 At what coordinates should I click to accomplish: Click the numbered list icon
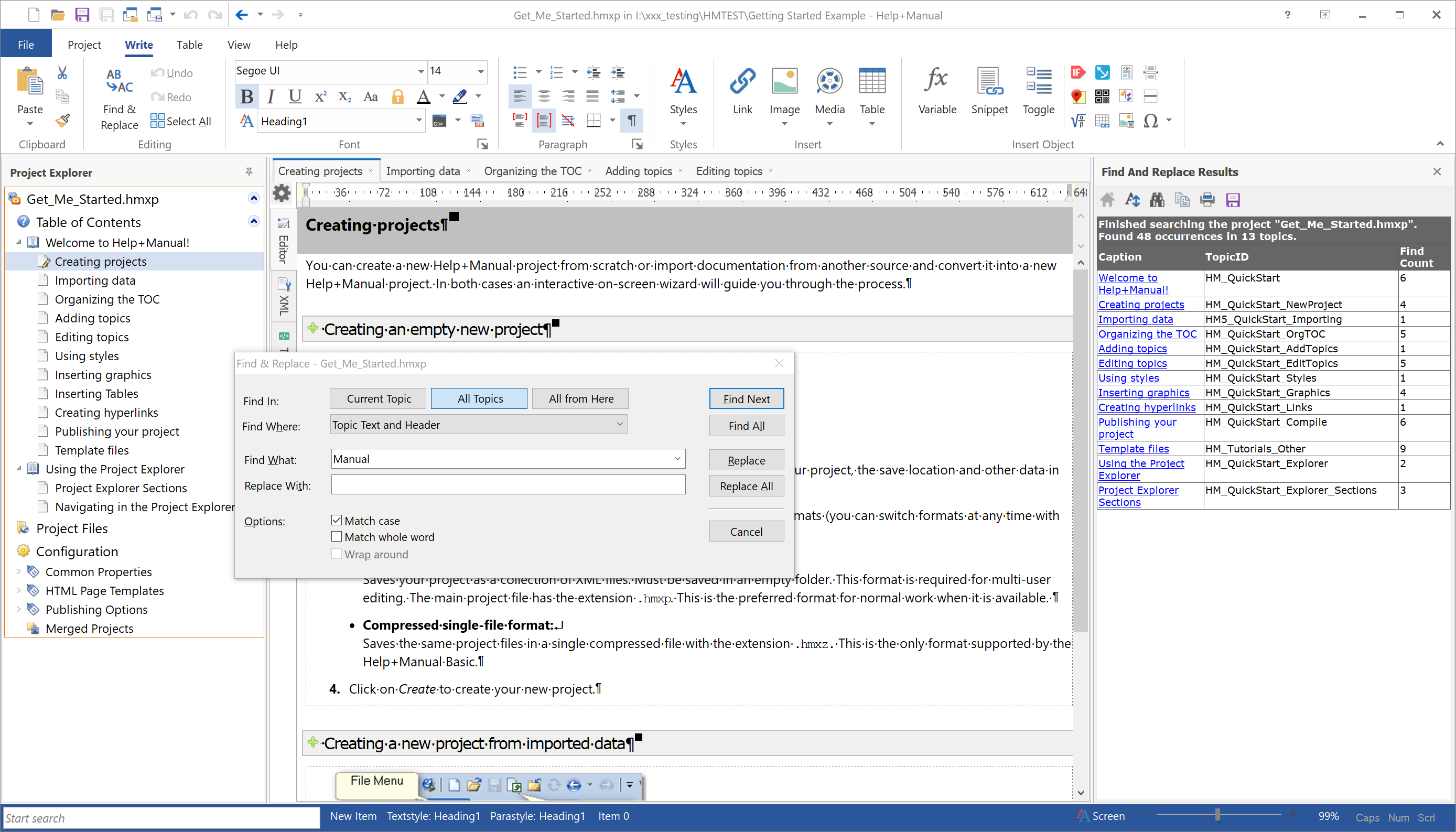click(x=556, y=72)
